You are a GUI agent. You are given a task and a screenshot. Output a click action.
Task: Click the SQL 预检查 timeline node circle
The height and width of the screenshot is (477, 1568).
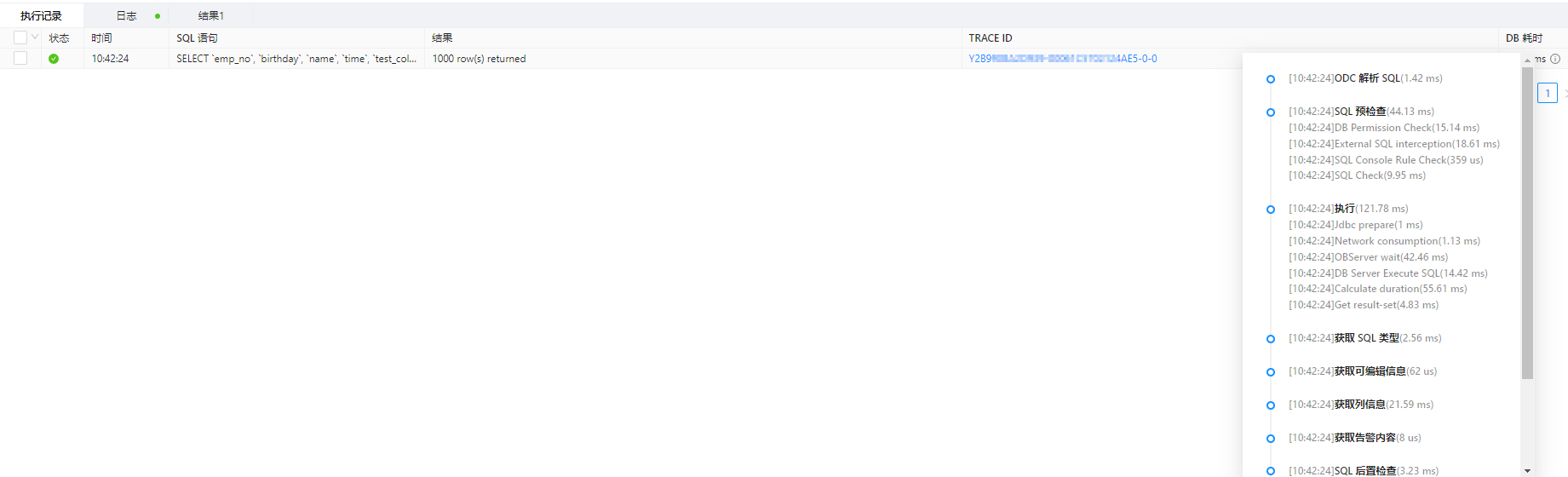1271,112
